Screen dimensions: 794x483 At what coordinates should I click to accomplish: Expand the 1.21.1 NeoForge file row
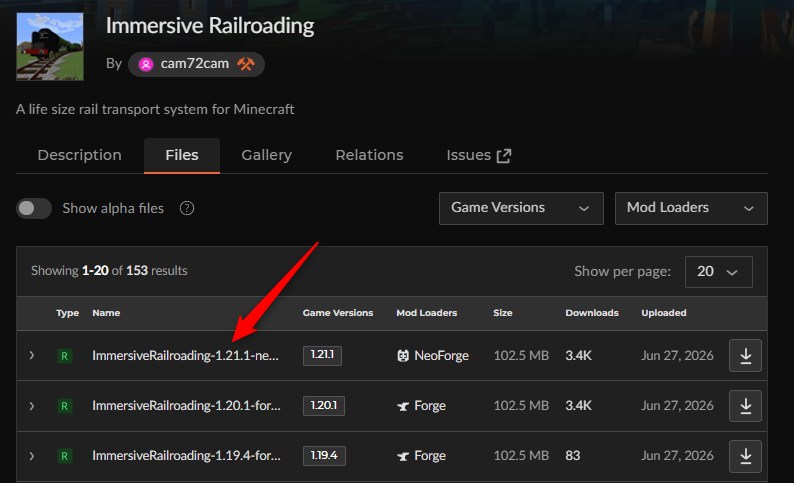32,355
